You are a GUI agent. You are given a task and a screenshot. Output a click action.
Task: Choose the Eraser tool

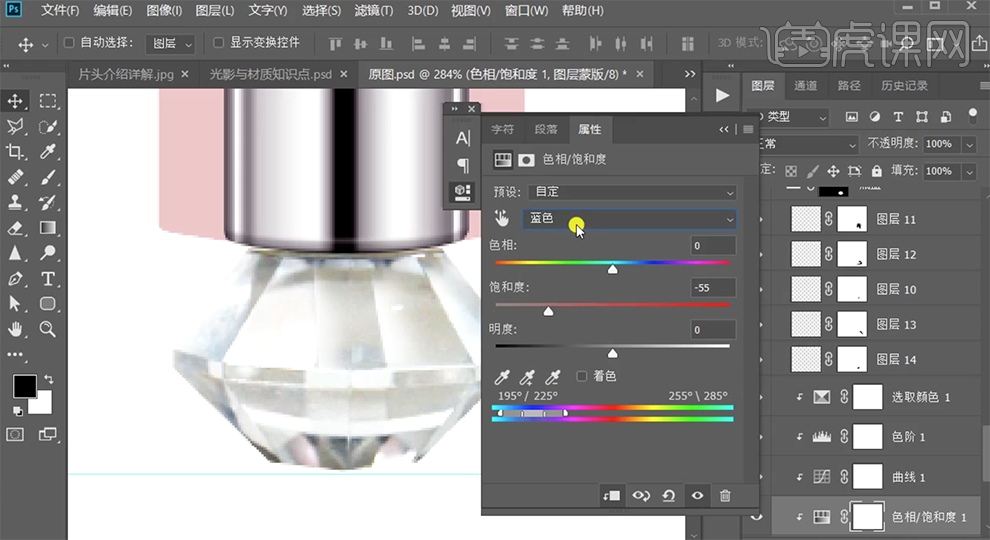pos(16,228)
